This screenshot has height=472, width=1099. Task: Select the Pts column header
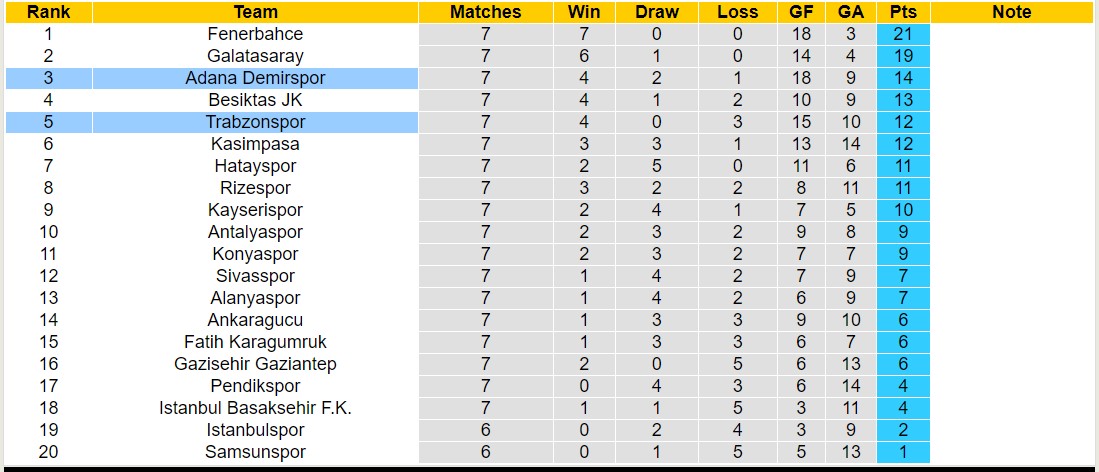pyautogui.click(x=902, y=12)
